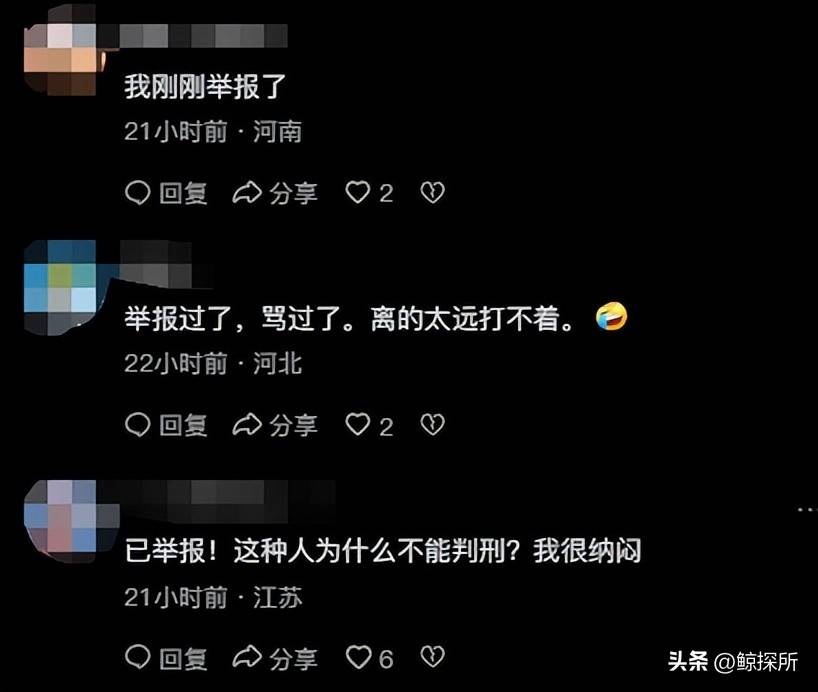This screenshot has height=692, width=818.
Task: Tap the heart icon showing 6 likes
Action: point(358,657)
